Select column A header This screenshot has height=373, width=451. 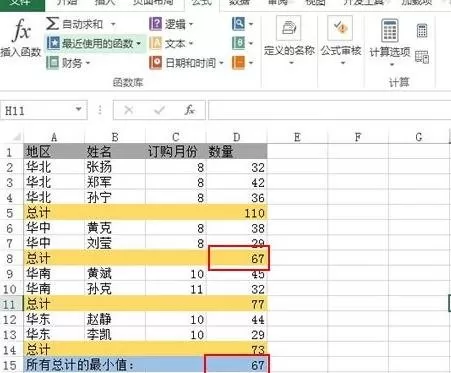[54, 137]
